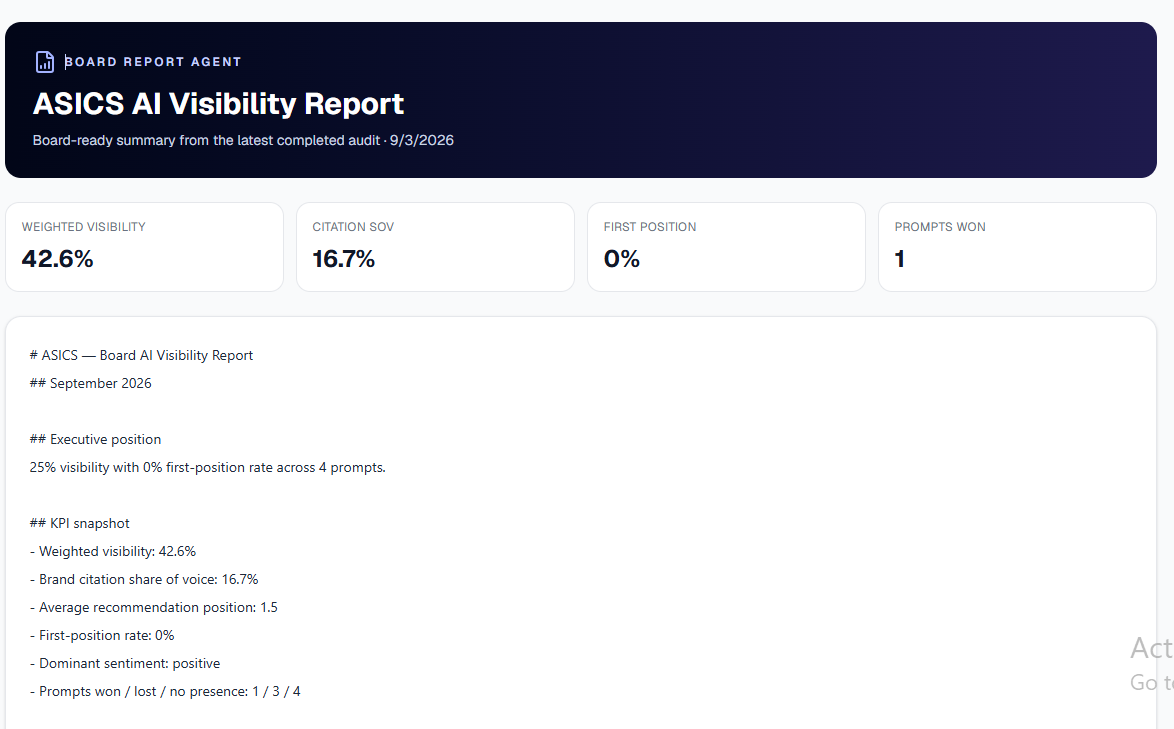This screenshot has height=729, width=1174.
Task: Select the "BOARD REPORT AGENT" header label
Action: click(x=153, y=62)
